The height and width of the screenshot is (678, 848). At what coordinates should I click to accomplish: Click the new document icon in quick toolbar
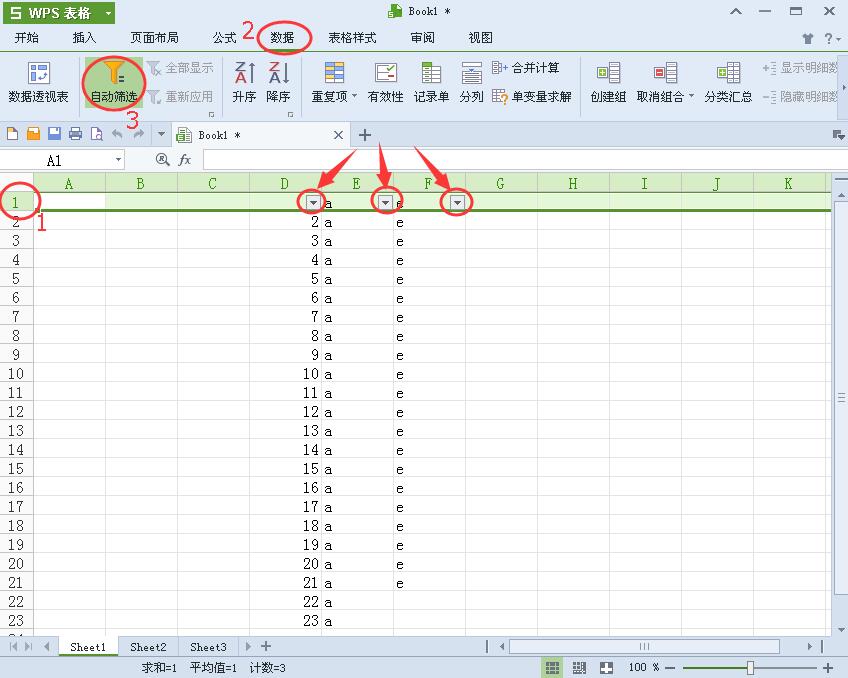pos(12,134)
